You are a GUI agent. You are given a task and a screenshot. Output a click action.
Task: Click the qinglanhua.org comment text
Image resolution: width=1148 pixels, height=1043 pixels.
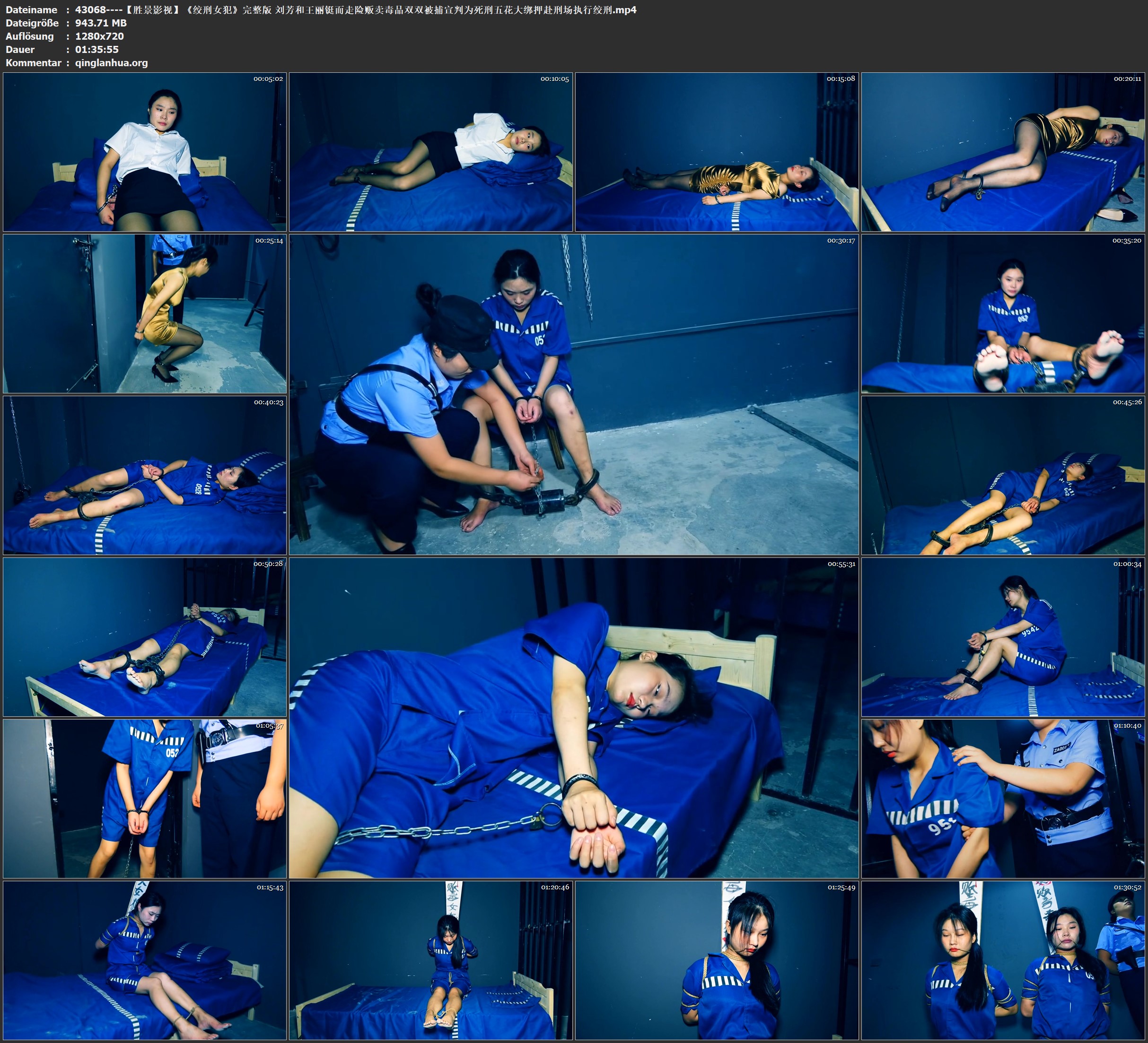[111, 63]
